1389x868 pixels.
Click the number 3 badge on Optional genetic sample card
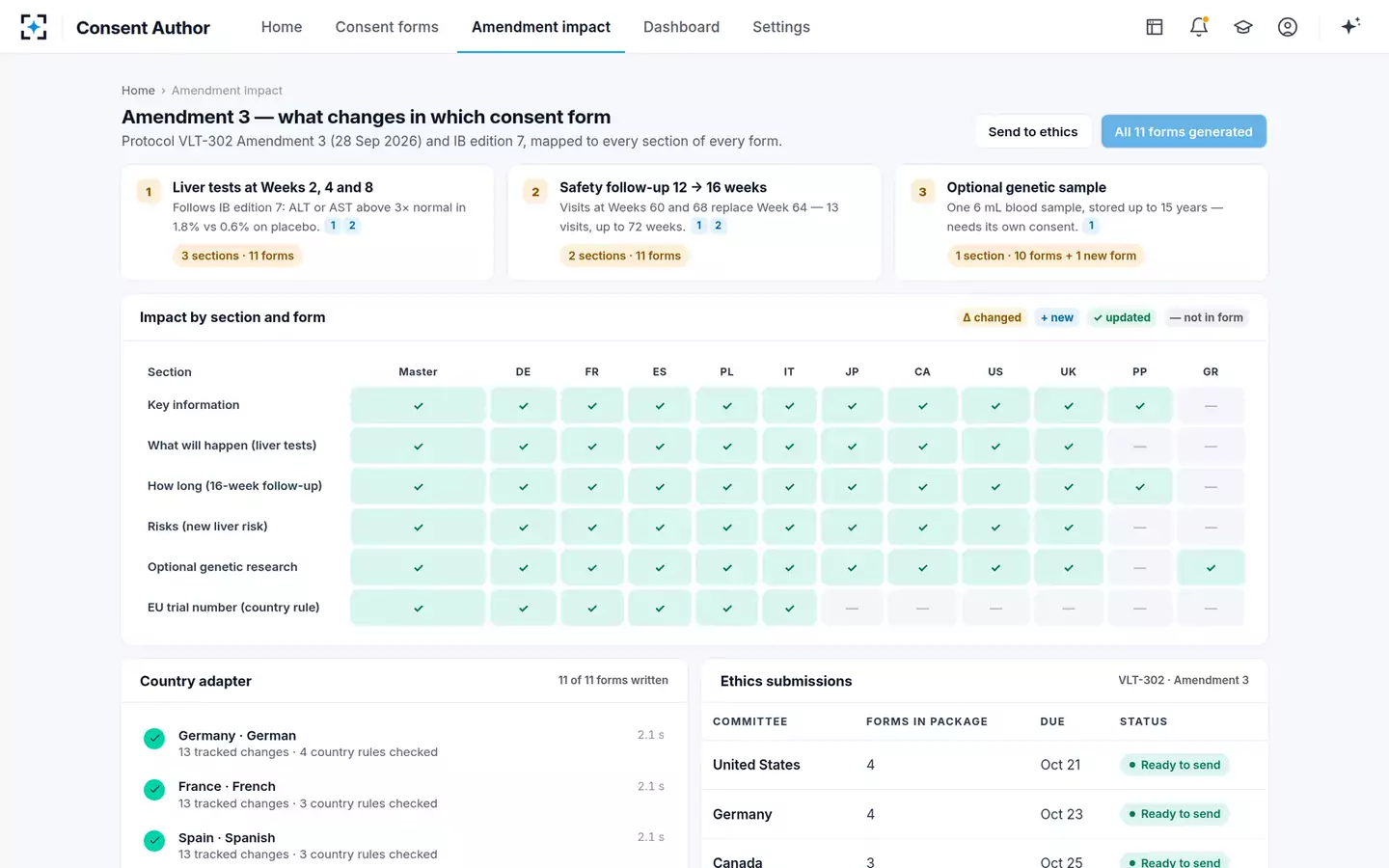[922, 192]
